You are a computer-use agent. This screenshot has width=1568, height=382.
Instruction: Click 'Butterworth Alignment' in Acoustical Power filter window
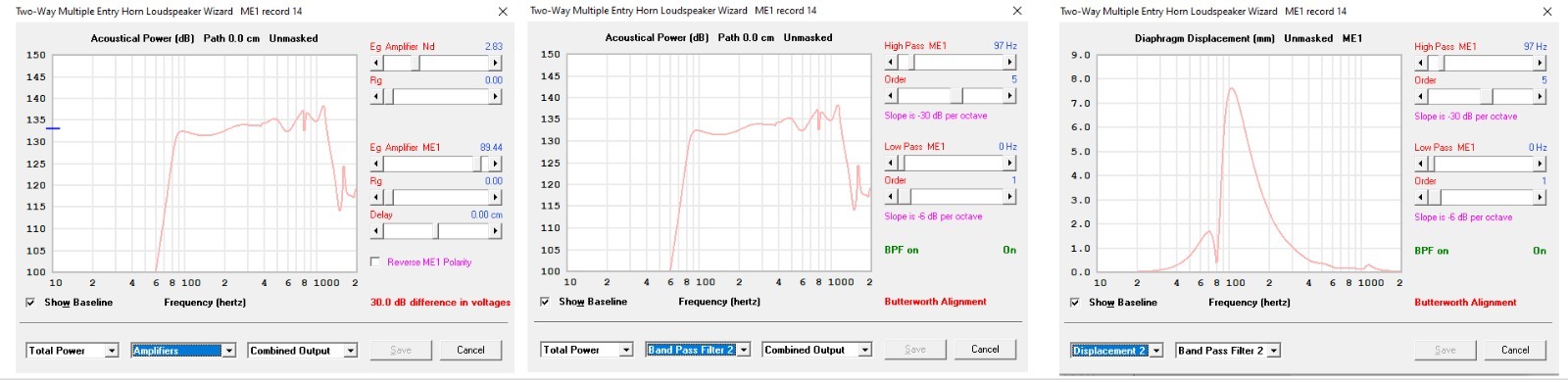(x=935, y=302)
